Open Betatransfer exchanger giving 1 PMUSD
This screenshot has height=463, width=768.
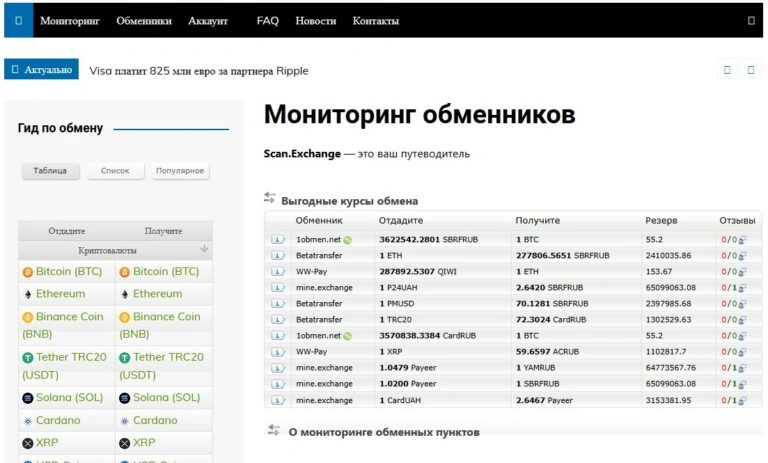pyautogui.click(x=319, y=304)
